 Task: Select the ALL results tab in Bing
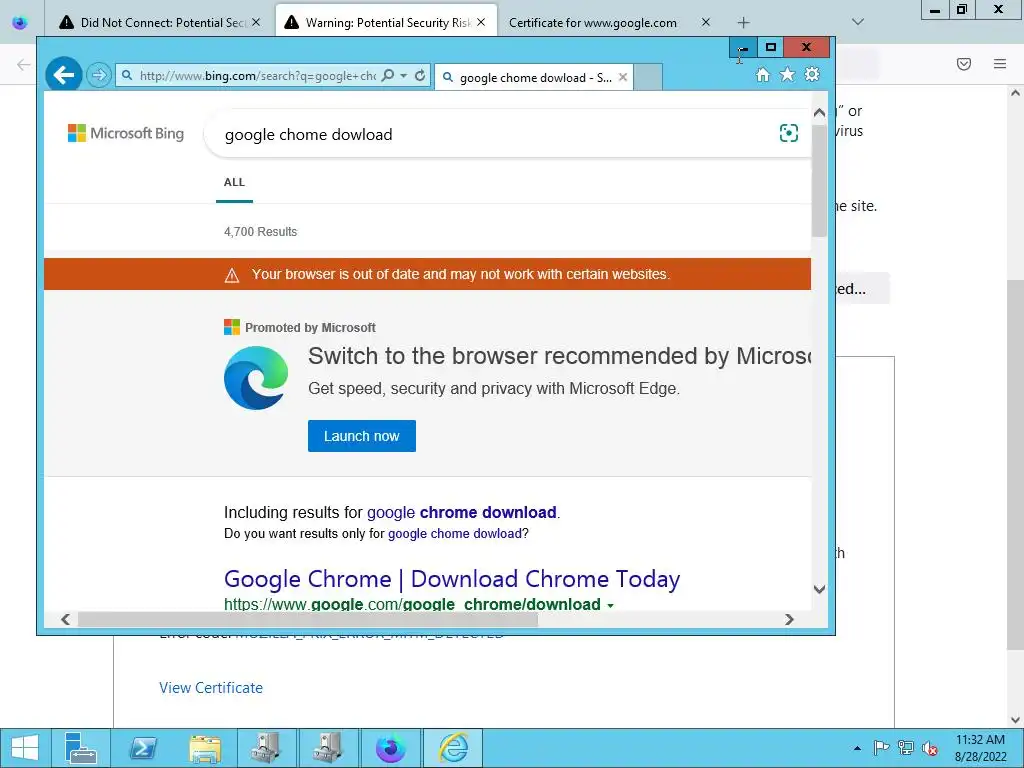pos(234,182)
